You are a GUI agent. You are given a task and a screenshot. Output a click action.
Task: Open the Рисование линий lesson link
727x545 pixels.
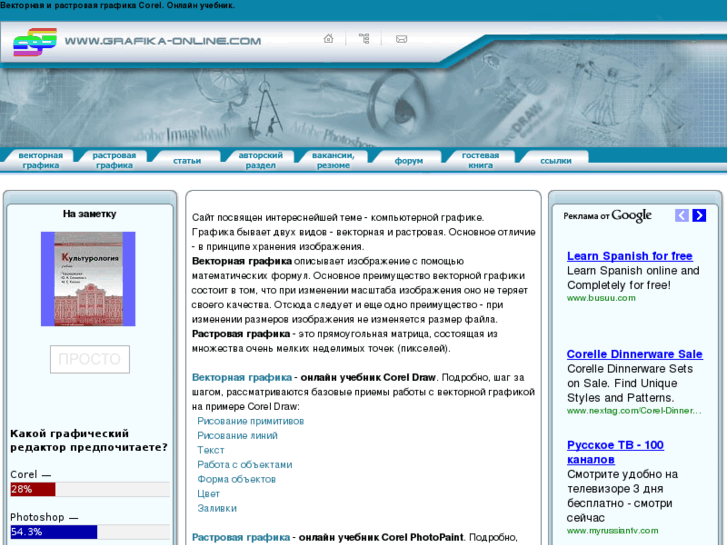pos(237,436)
